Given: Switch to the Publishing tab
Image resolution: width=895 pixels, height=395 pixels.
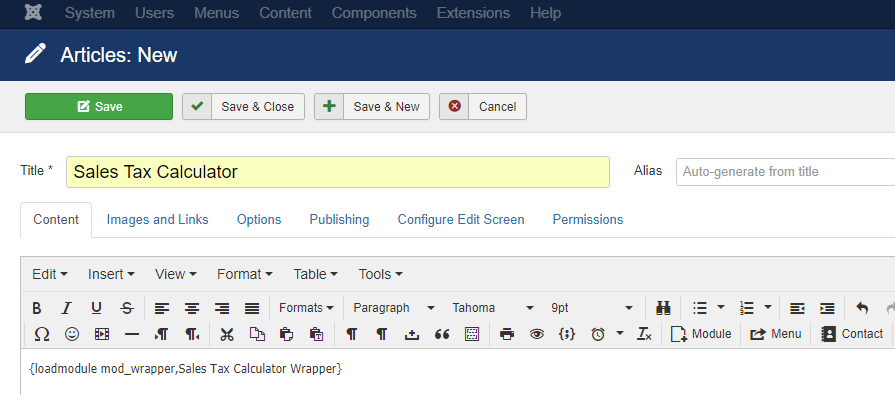Looking at the screenshot, I should [339, 220].
